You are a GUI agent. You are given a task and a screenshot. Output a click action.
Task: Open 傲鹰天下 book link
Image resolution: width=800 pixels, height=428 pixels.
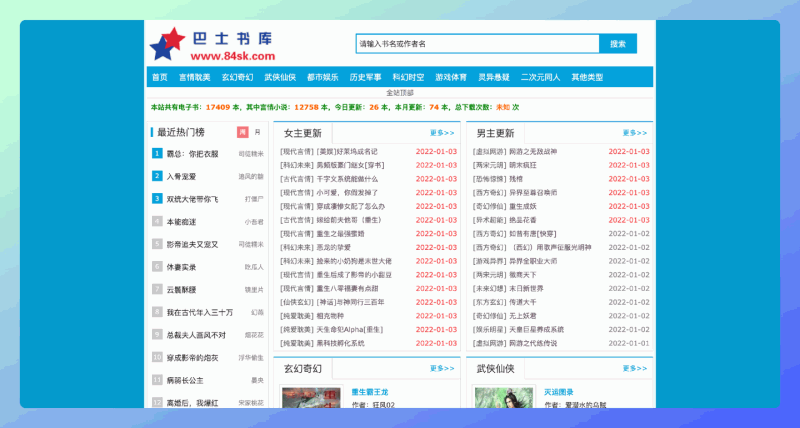tap(523, 275)
